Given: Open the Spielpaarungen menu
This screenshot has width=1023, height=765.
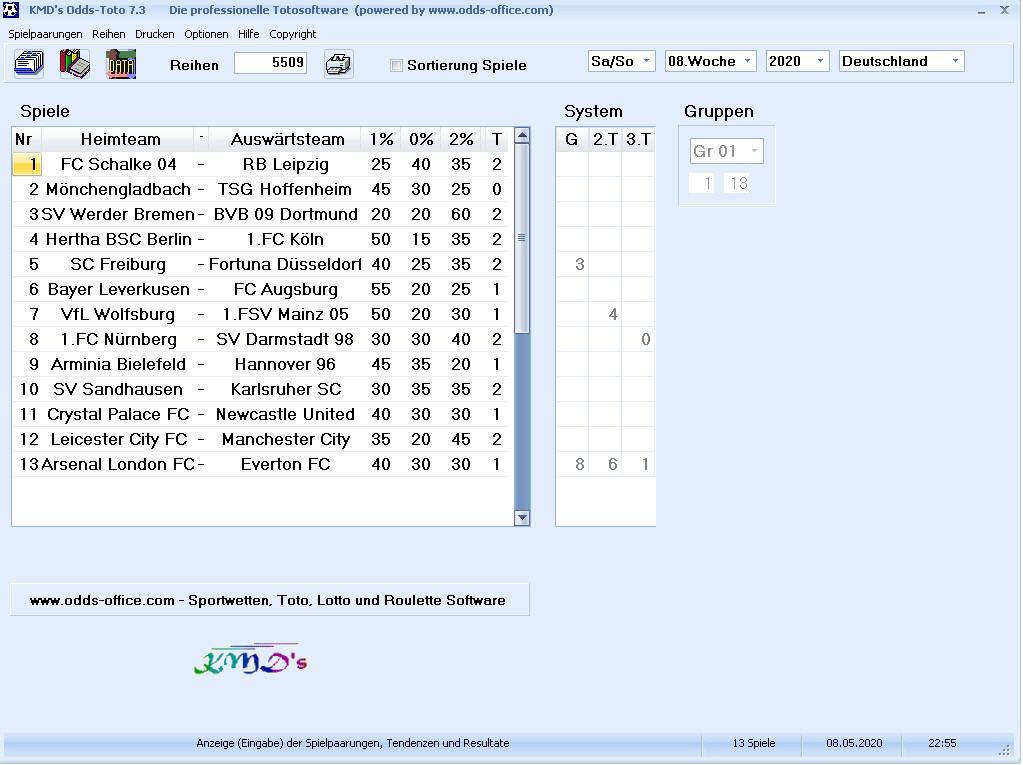Looking at the screenshot, I should pyautogui.click(x=45, y=34).
